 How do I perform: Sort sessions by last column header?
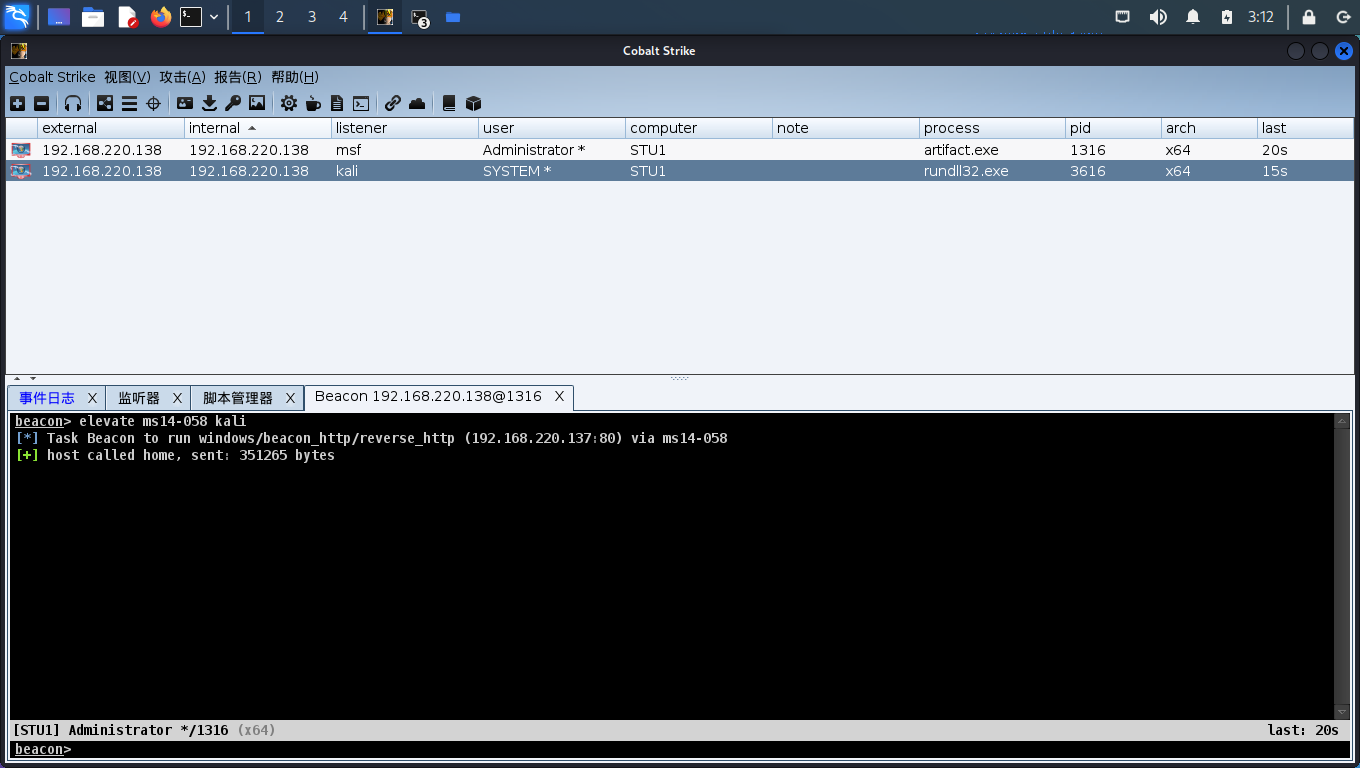click(x=1305, y=128)
